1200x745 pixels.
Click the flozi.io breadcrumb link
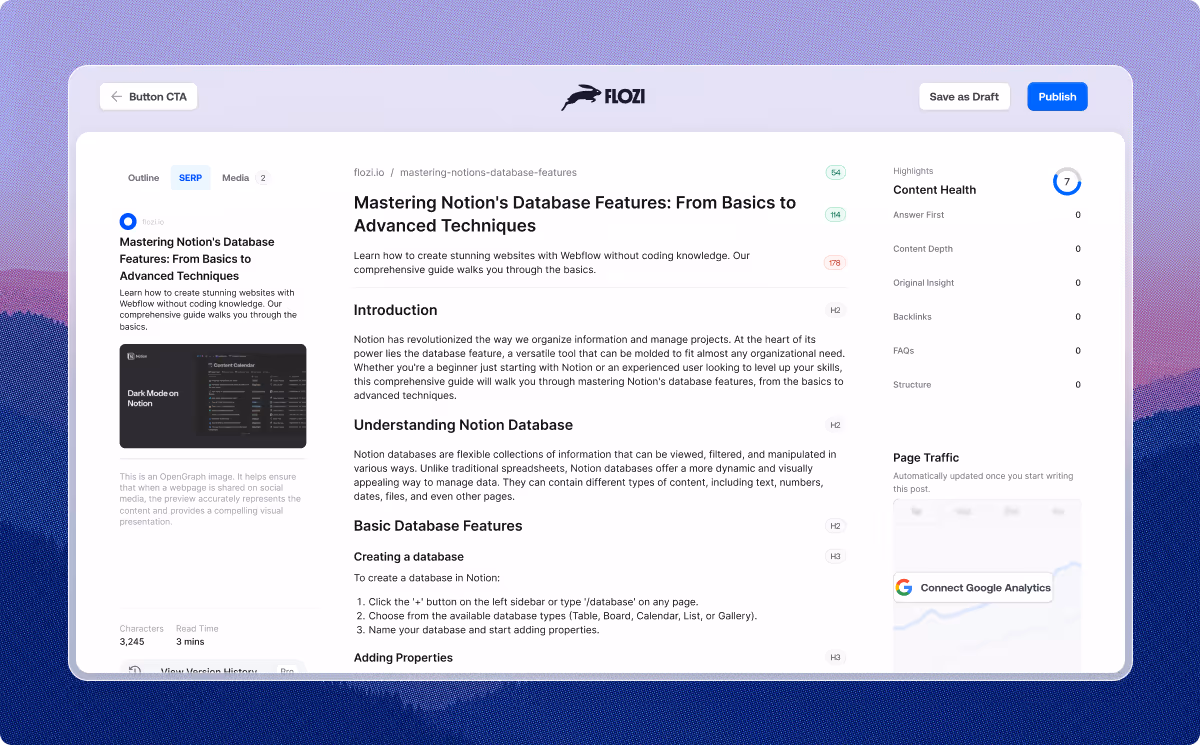pos(368,172)
